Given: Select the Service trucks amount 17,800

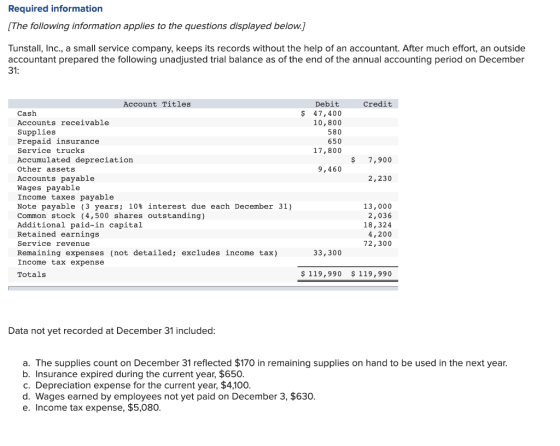Looking at the screenshot, I should pyautogui.click(x=328, y=151).
